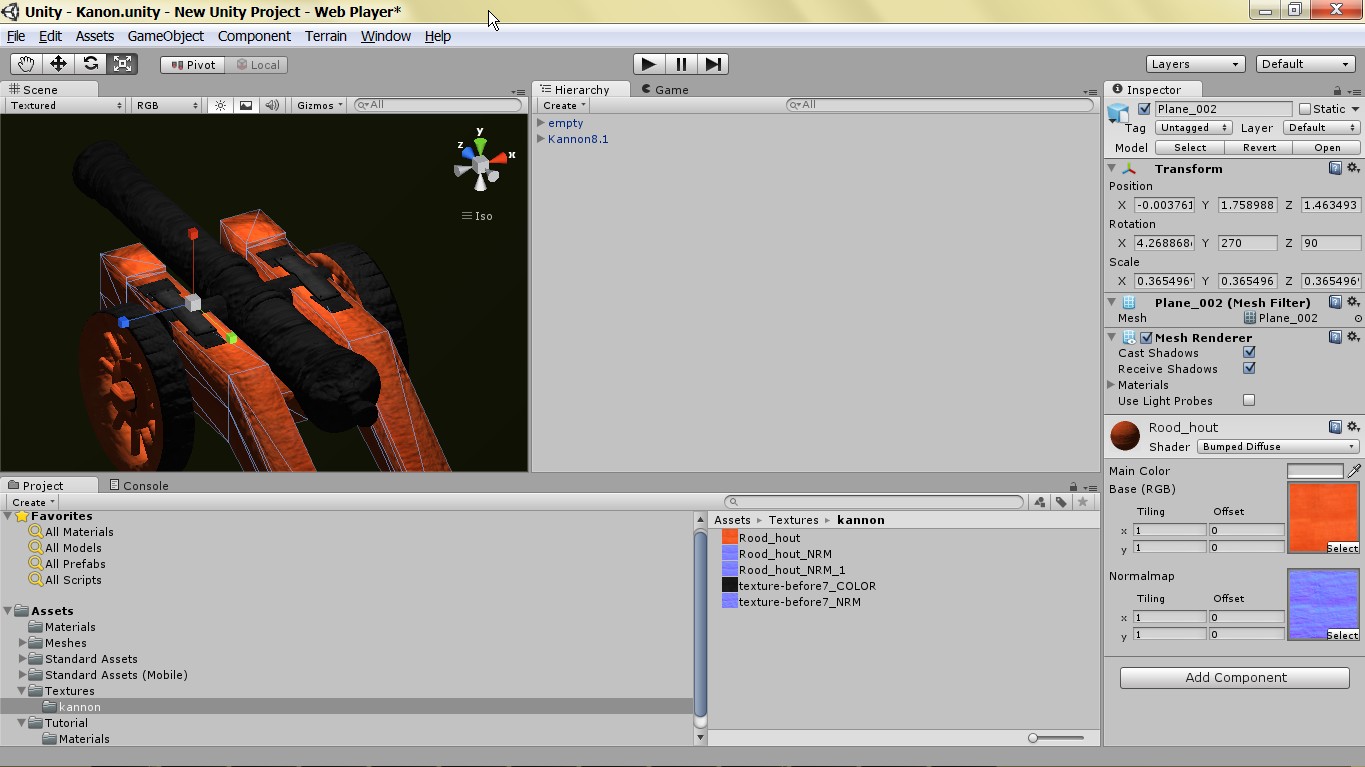
Task: Open the Textured draw mode dropdown
Action: [x=65, y=105]
